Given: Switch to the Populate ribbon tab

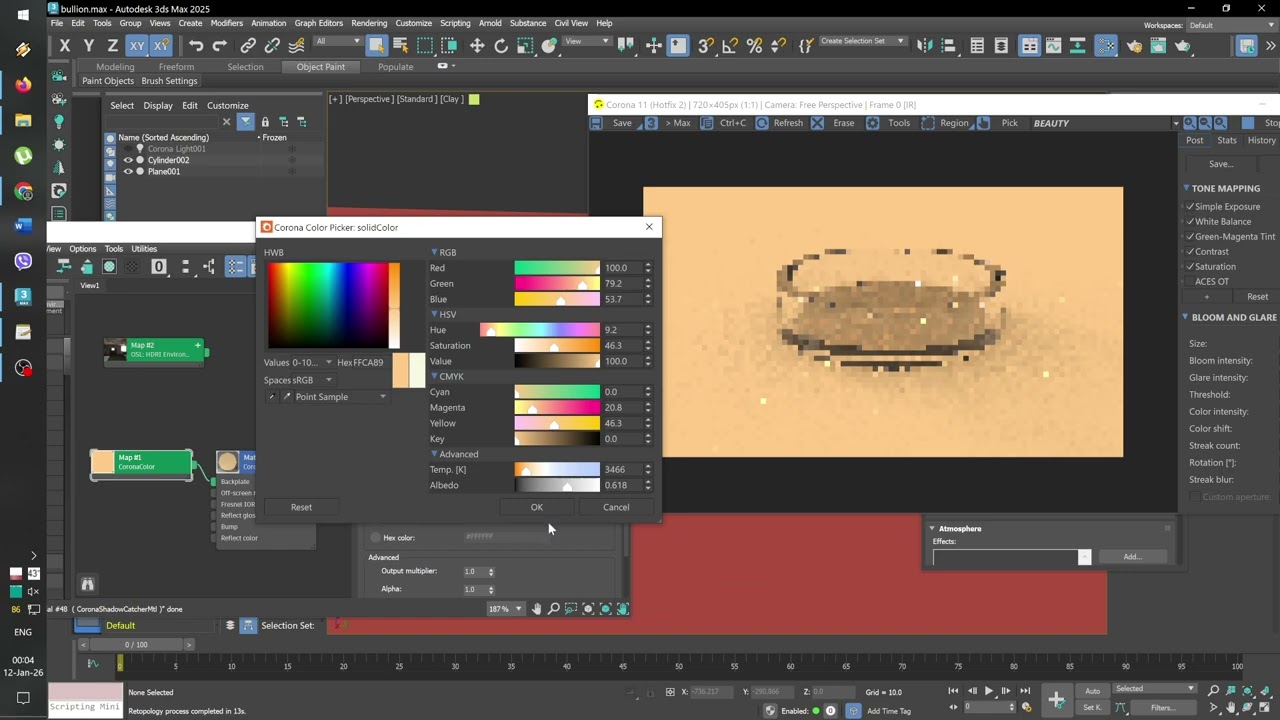Looking at the screenshot, I should [396, 67].
